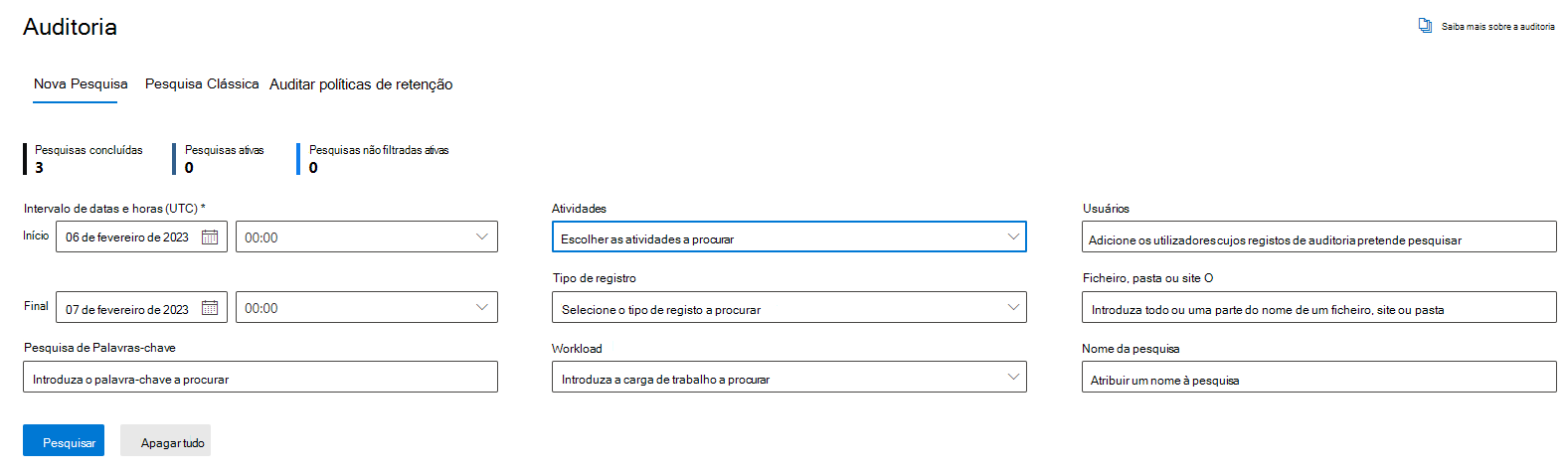Click the start date field 06 de fevereiro
This screenshot has height=474, width=1568.
[x=141, y=237]
